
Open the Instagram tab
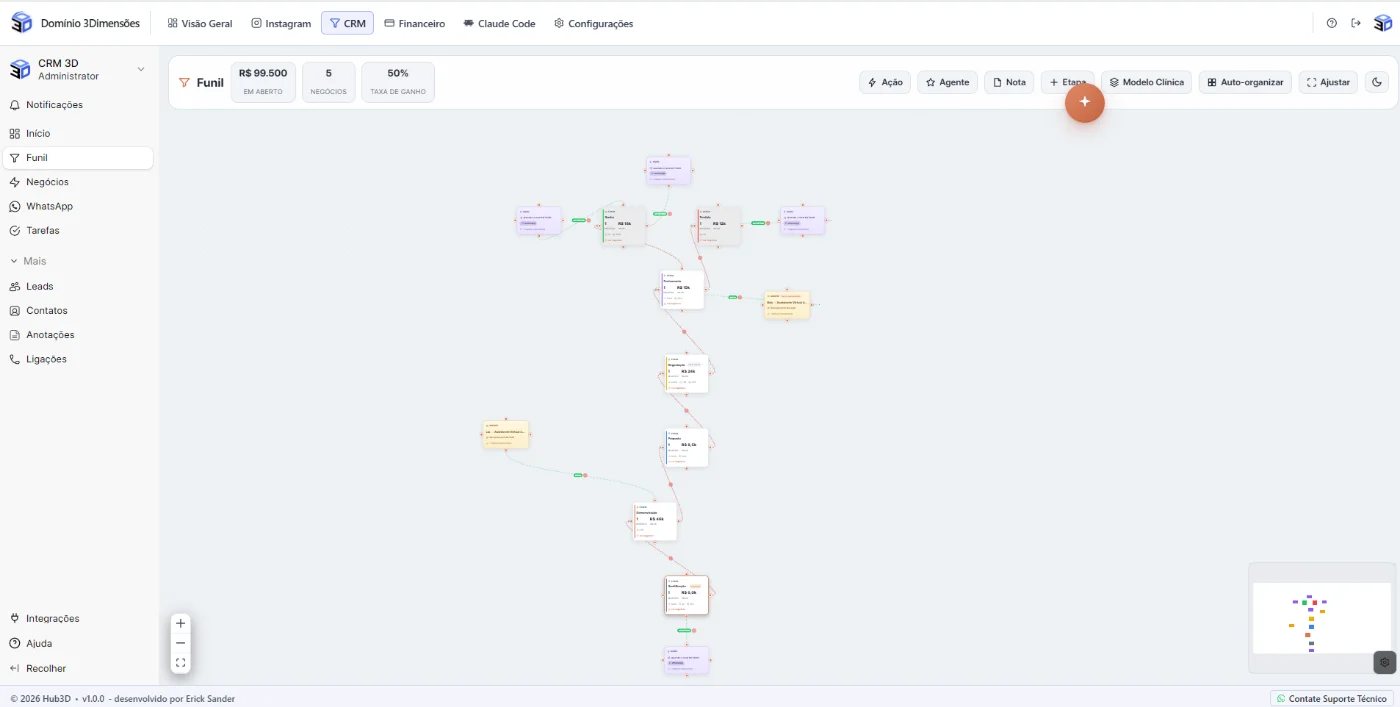click(281, 23)
